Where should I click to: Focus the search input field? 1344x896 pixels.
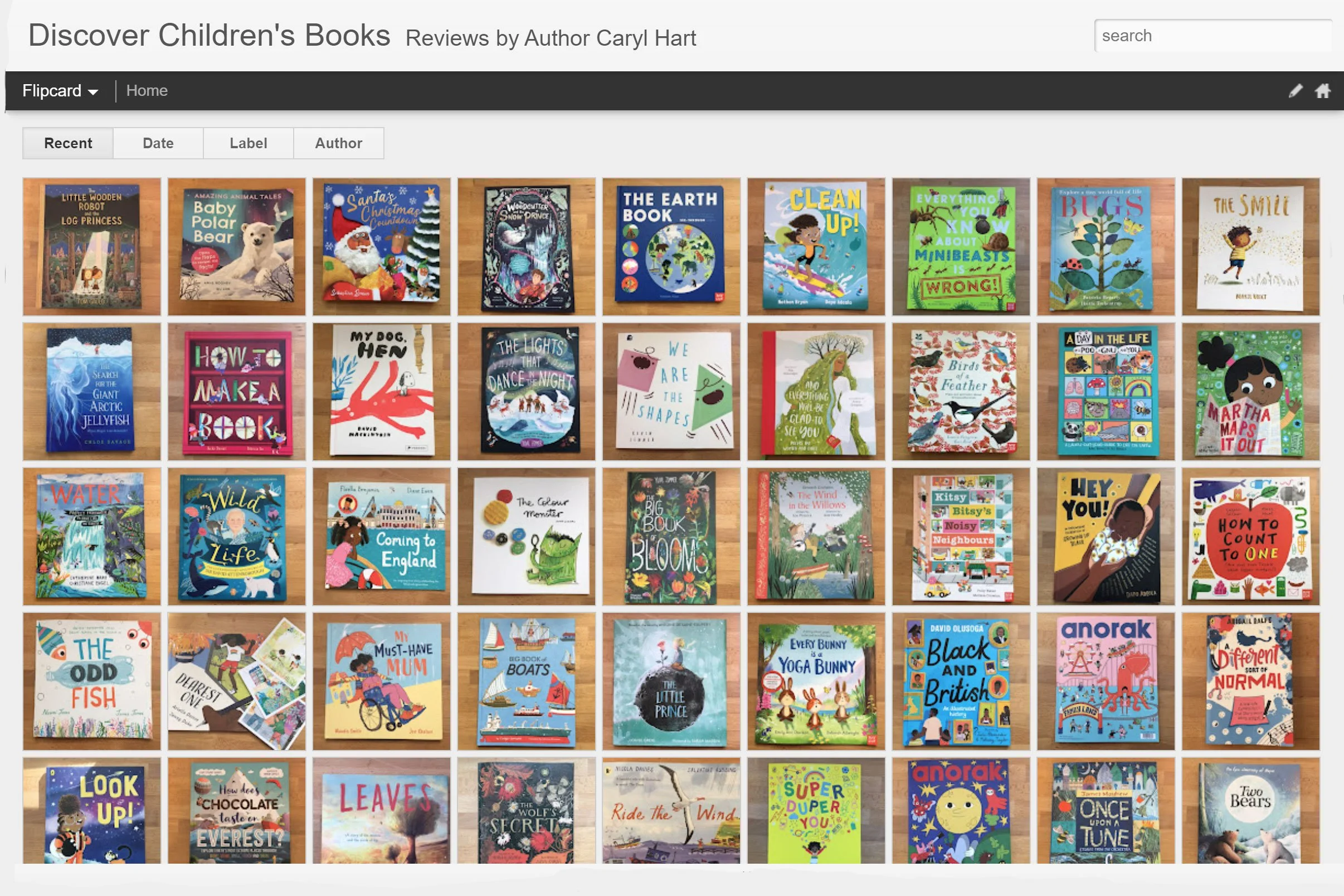click(x=1214, y=36)
